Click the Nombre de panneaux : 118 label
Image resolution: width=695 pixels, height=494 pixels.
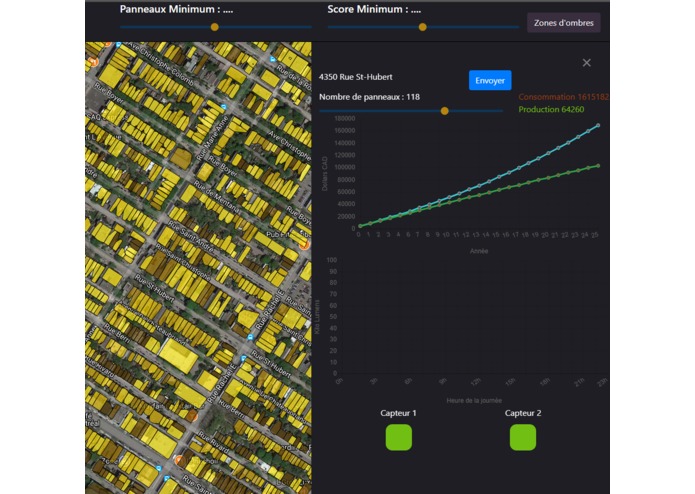coord(369,97)
